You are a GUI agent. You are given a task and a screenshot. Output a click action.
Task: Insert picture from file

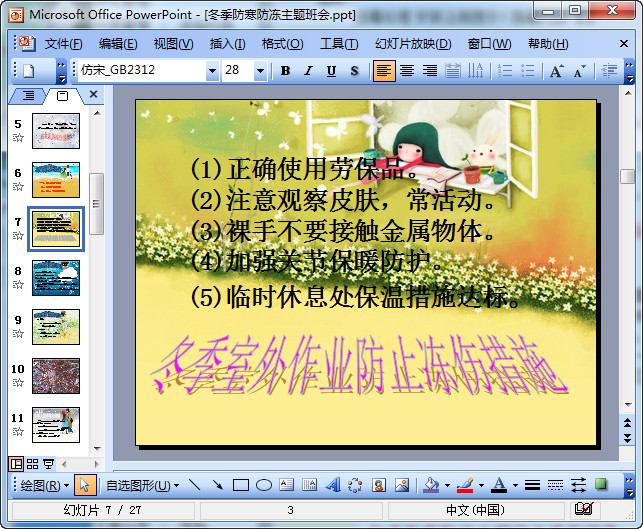coord(402,486)
